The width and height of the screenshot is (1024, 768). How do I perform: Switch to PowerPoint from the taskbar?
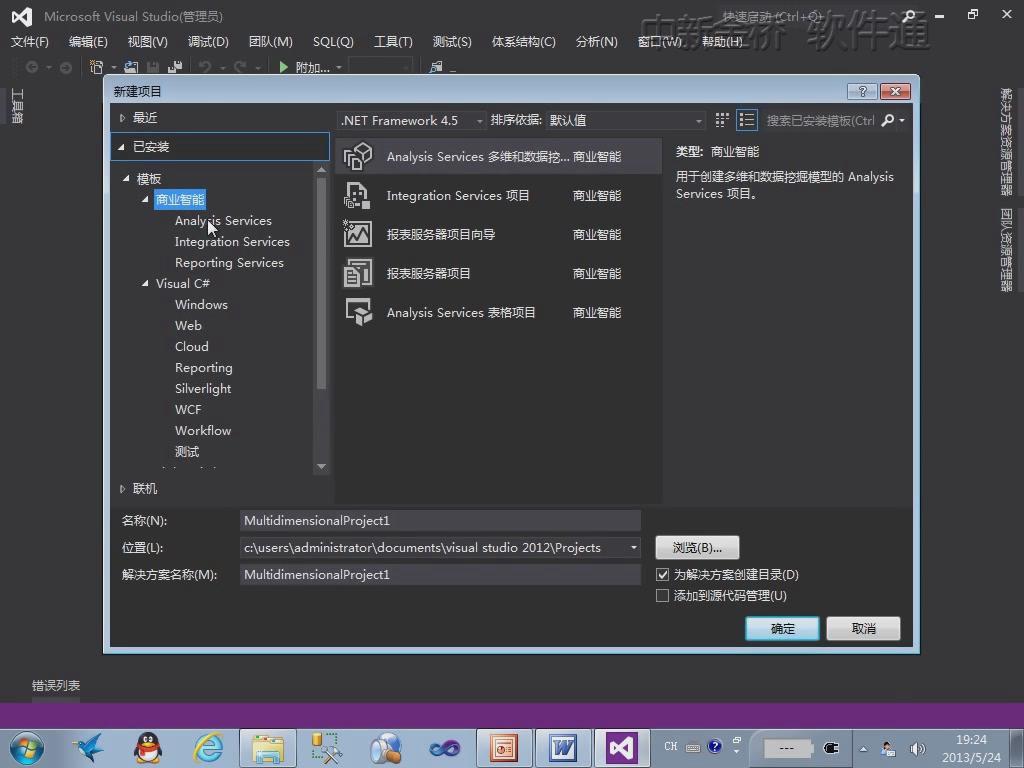tap(504, 748)
